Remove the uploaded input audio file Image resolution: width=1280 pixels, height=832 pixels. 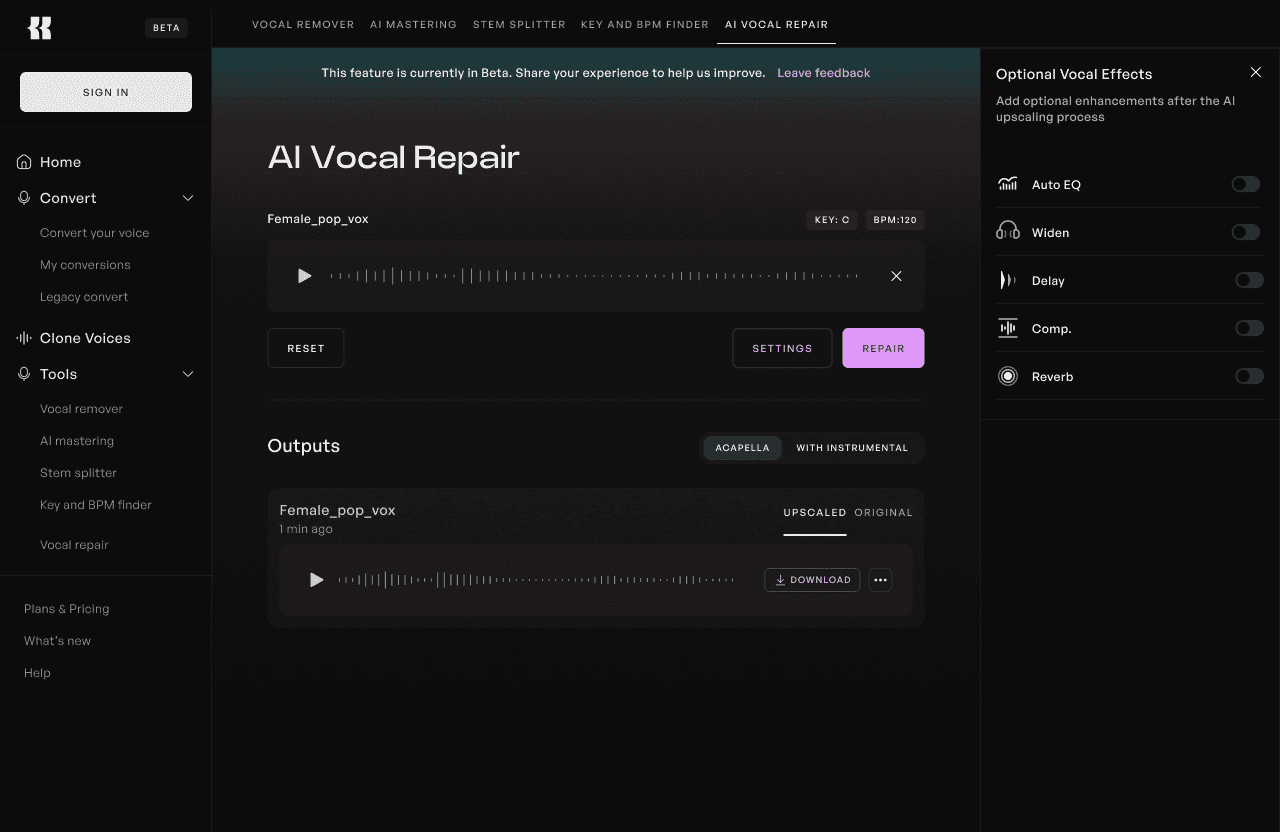pyautogui.click(x=896, y=276)
